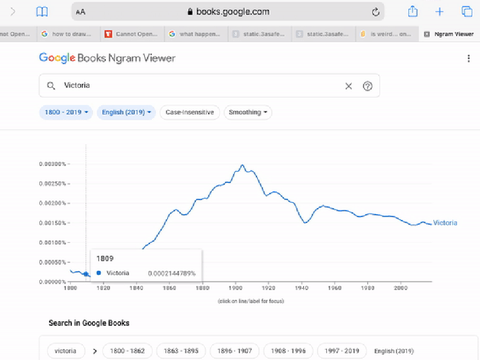Switch to the 'what happen...' tab
Image resolution: width=480 pixels, height=360 pixels.
(x=196, y=34)
